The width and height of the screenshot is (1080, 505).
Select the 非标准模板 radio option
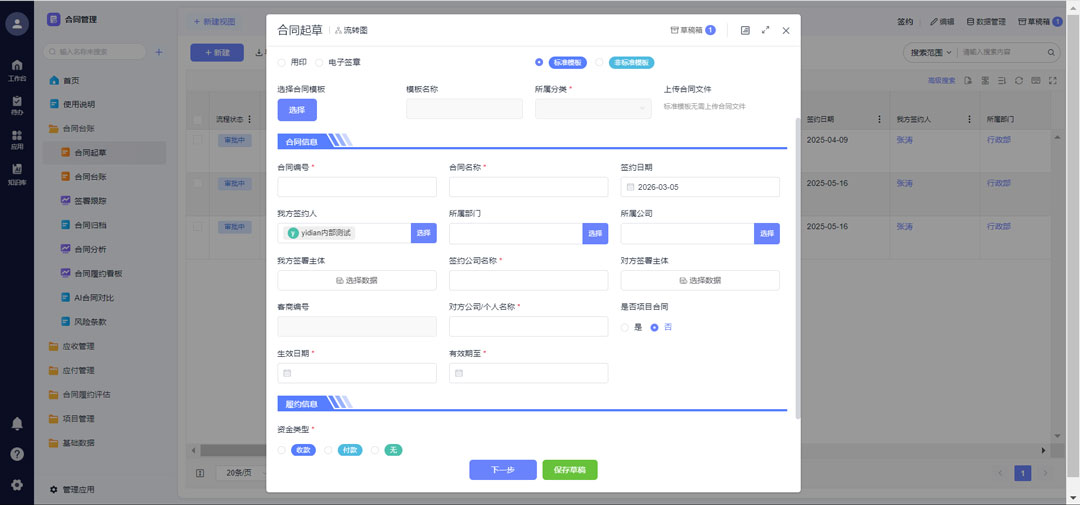click(600, 62)
